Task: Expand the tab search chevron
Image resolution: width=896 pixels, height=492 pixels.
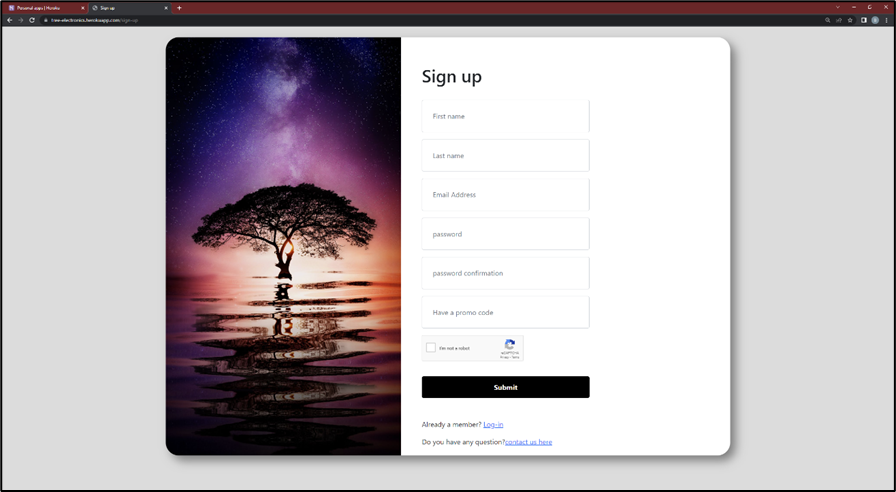Action: 838,7
